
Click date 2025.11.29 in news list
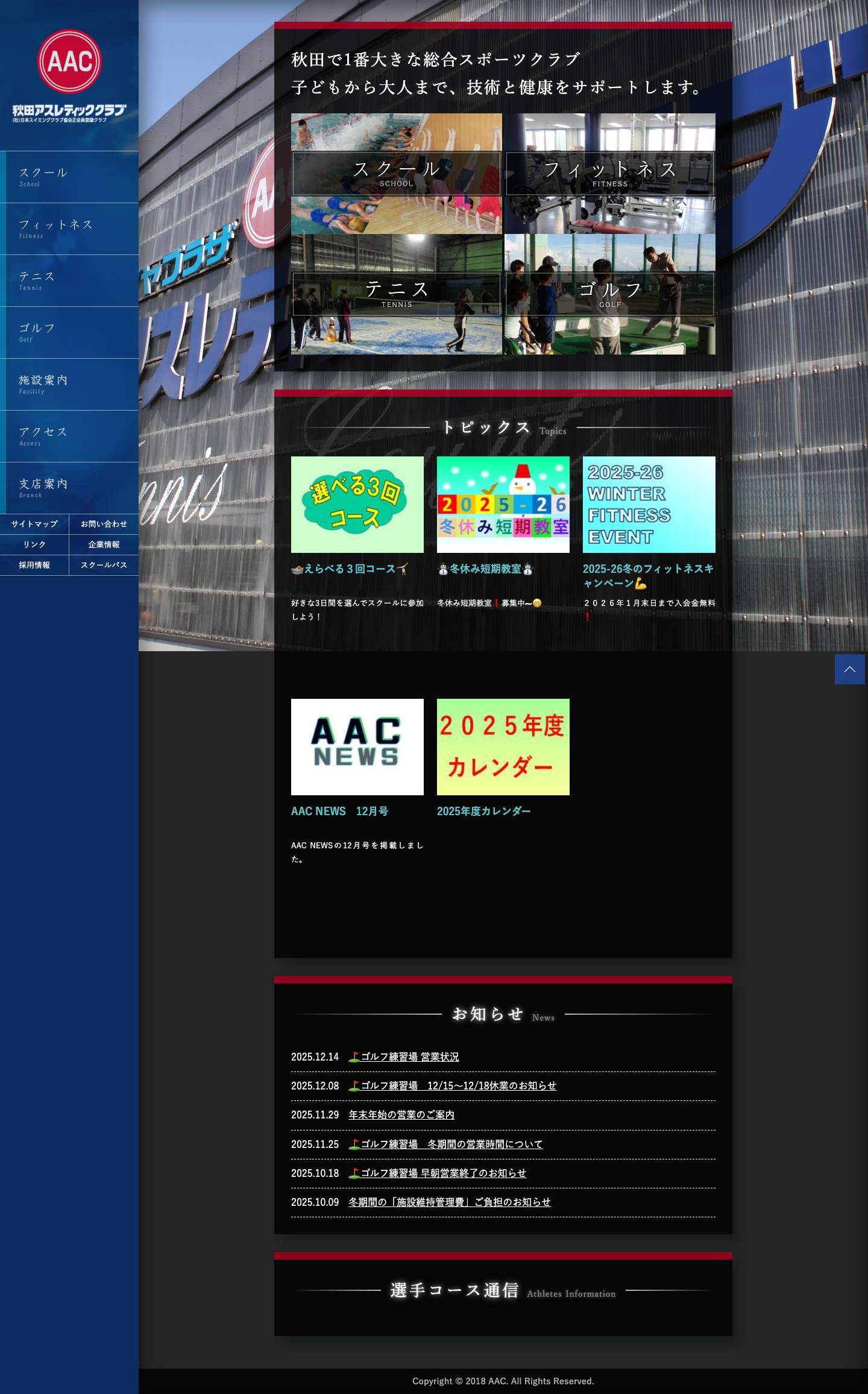(315, 1115)
